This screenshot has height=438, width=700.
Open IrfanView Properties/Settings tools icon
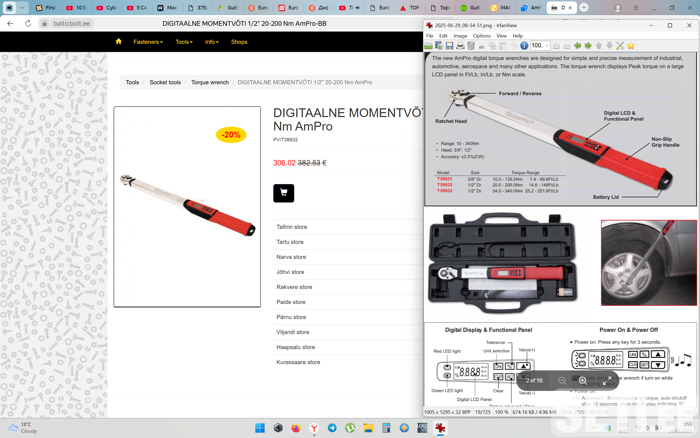coord(620,46)
